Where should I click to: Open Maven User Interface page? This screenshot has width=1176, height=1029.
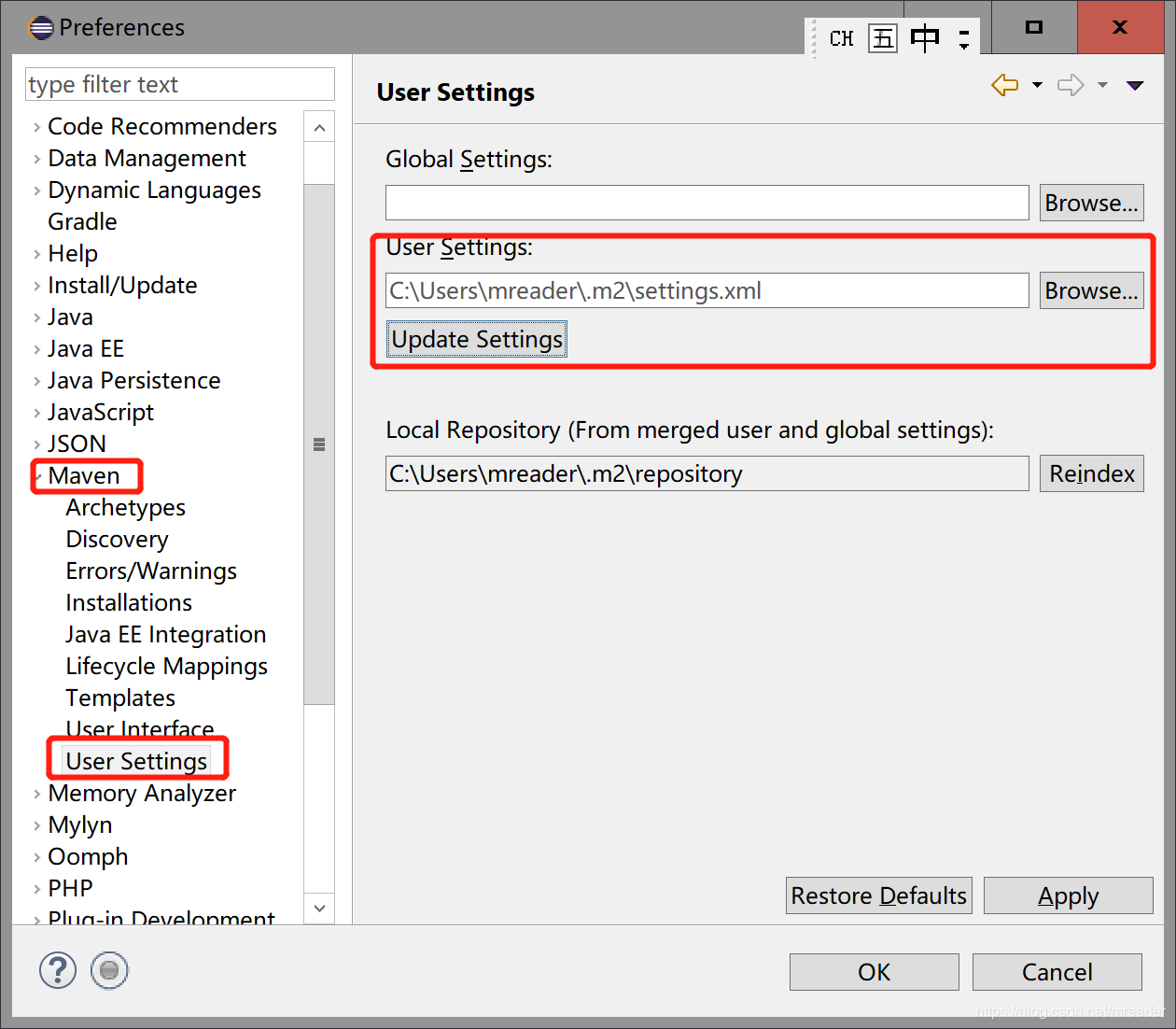pos(140,728)
